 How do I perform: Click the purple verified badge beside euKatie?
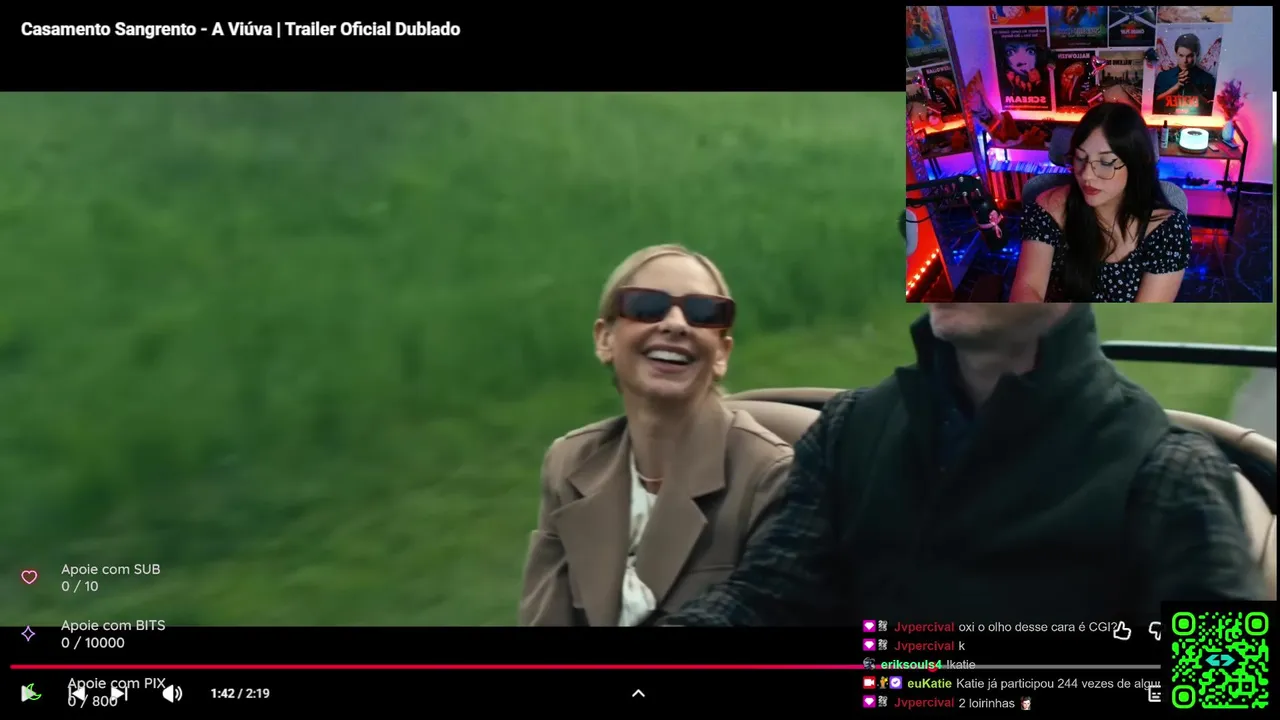896,683
